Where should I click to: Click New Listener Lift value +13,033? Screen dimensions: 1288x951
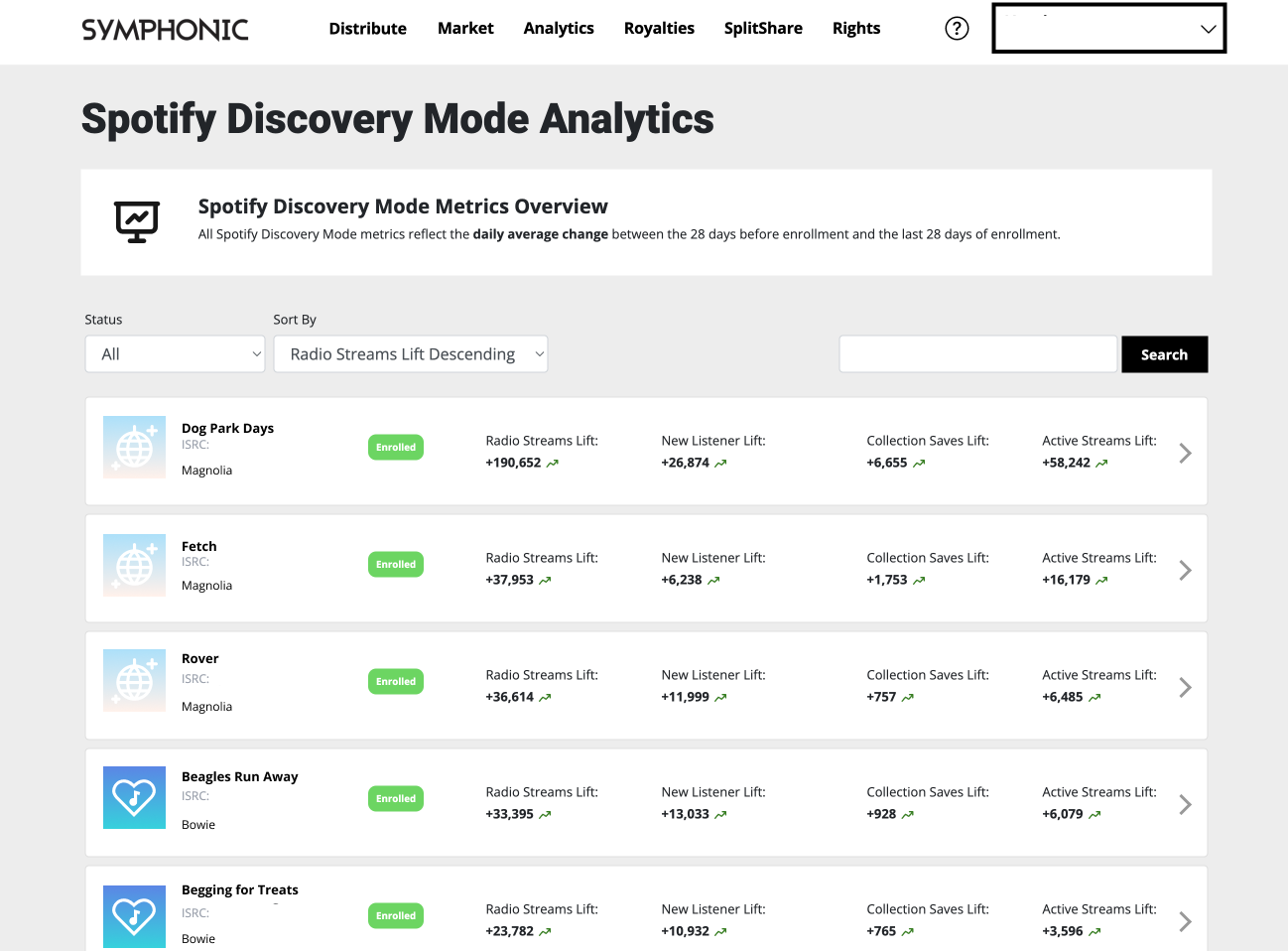point(686,814)
